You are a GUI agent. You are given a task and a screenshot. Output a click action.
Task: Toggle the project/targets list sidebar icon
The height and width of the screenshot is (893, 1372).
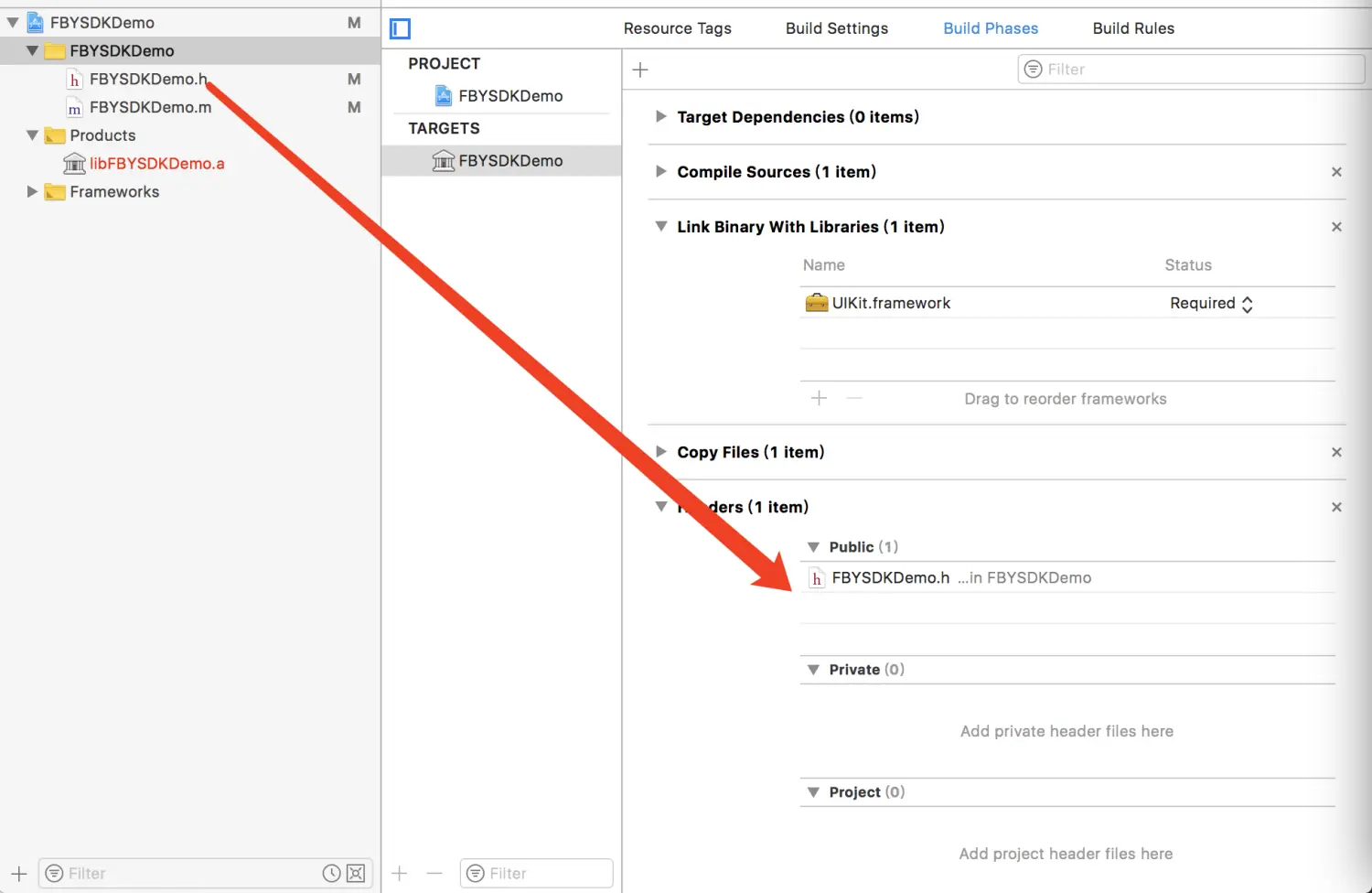click(400, 28)
